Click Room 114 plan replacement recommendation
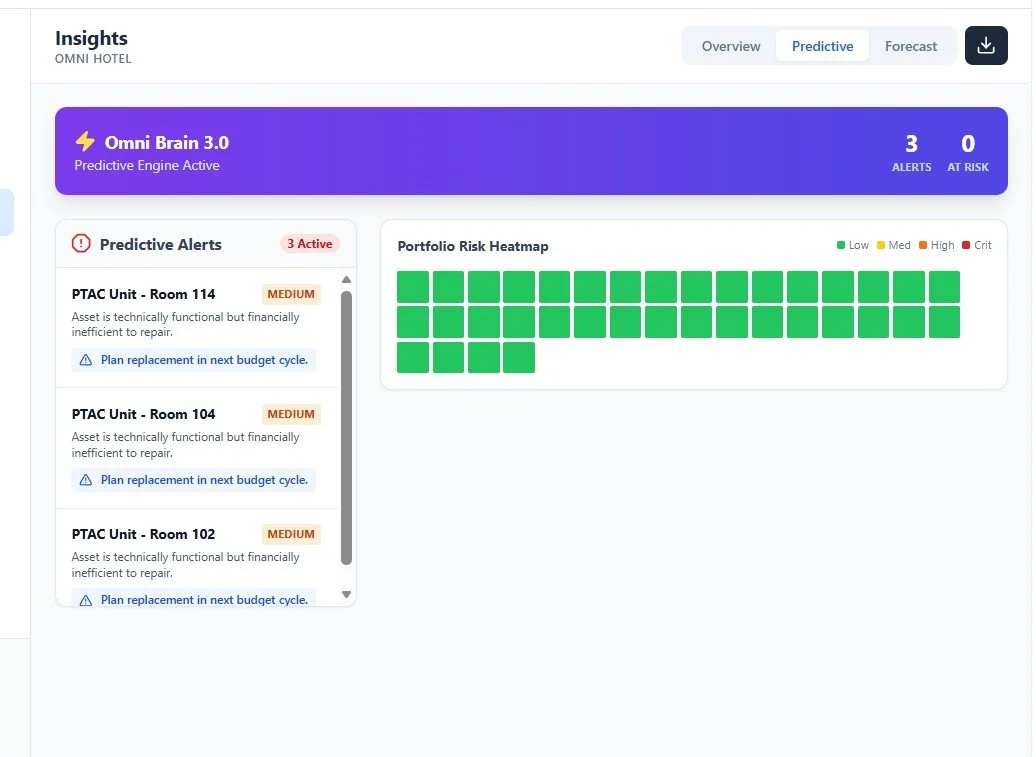Image resolution: width=1036 pixels, height=757 pixels. (x=194, y=360)
